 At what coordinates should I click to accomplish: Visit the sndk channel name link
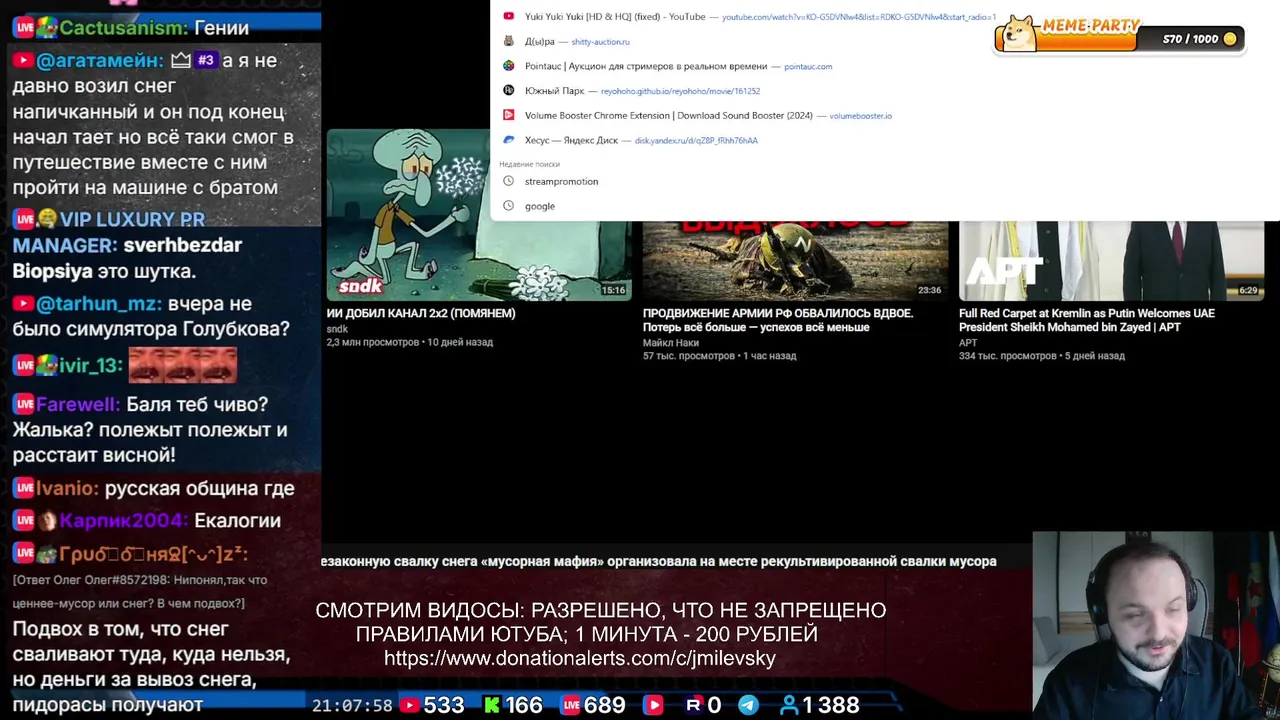tap(337, 329)
